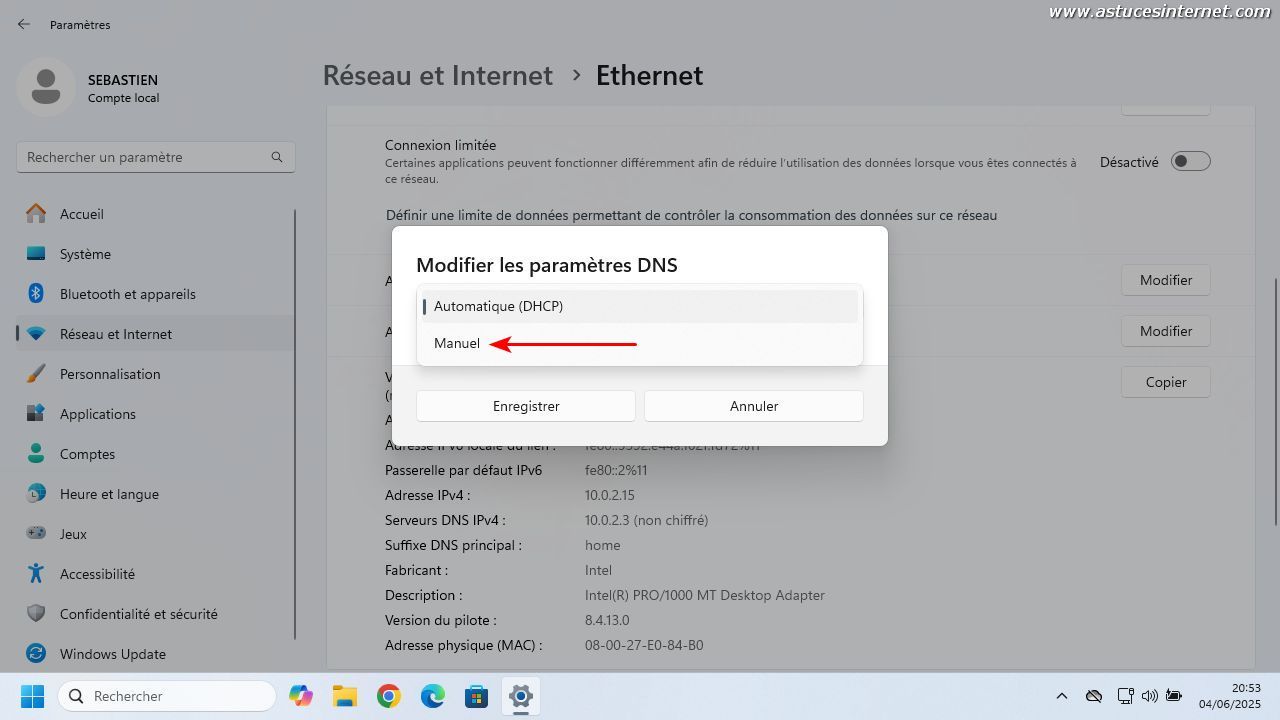This screenshot has width=1280, height=720.
Task: Toggle the Connexion limitée switch
Action: point(1191,161)
